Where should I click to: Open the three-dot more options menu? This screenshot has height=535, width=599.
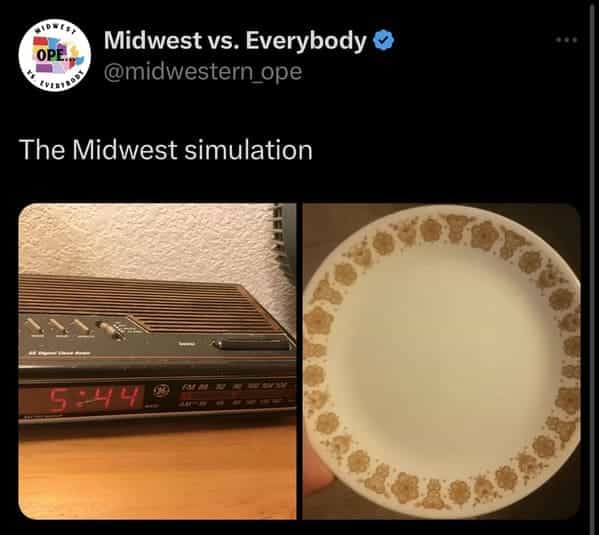pos(567,40)
